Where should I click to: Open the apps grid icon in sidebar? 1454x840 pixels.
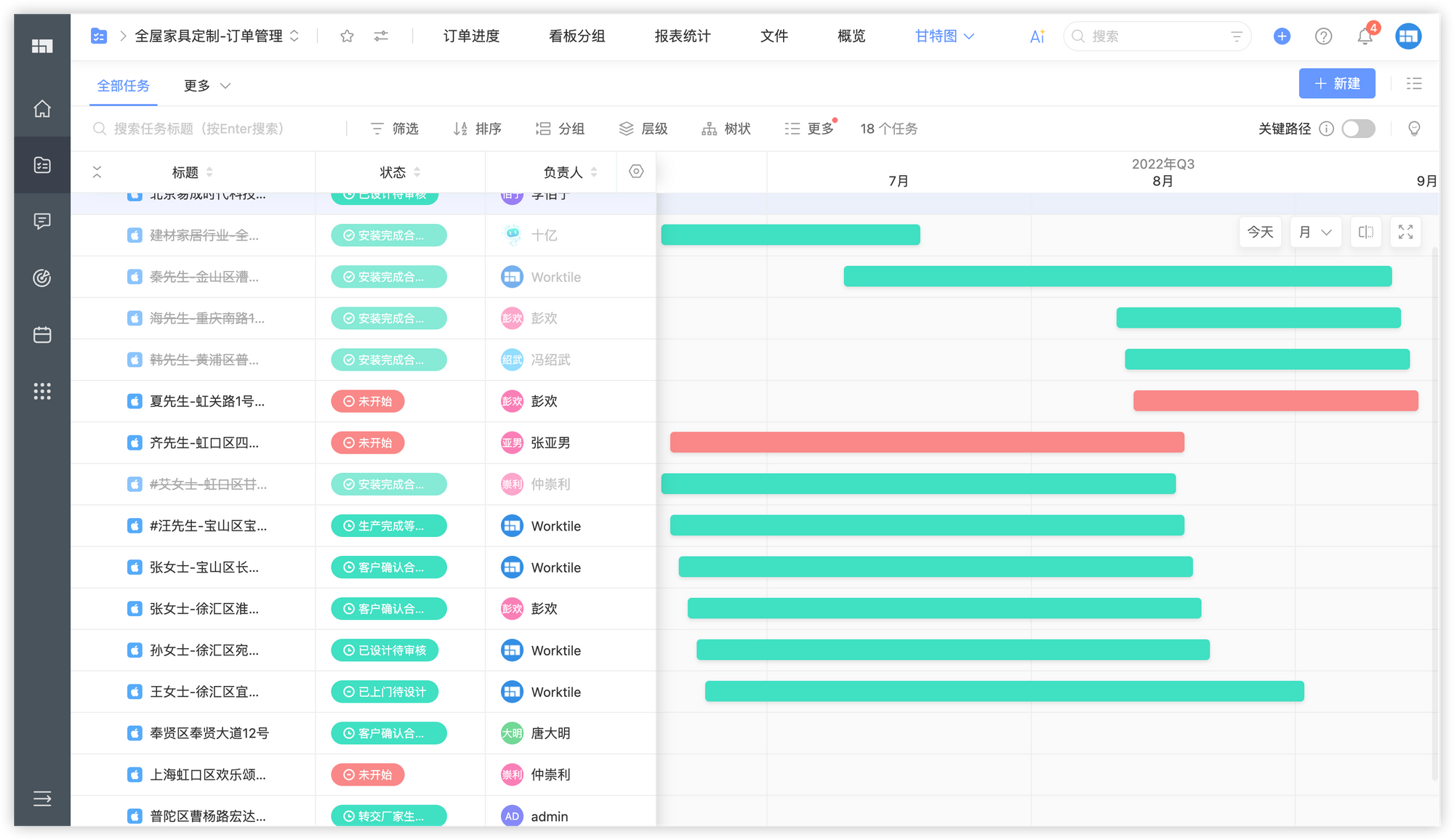click(42, 392)
